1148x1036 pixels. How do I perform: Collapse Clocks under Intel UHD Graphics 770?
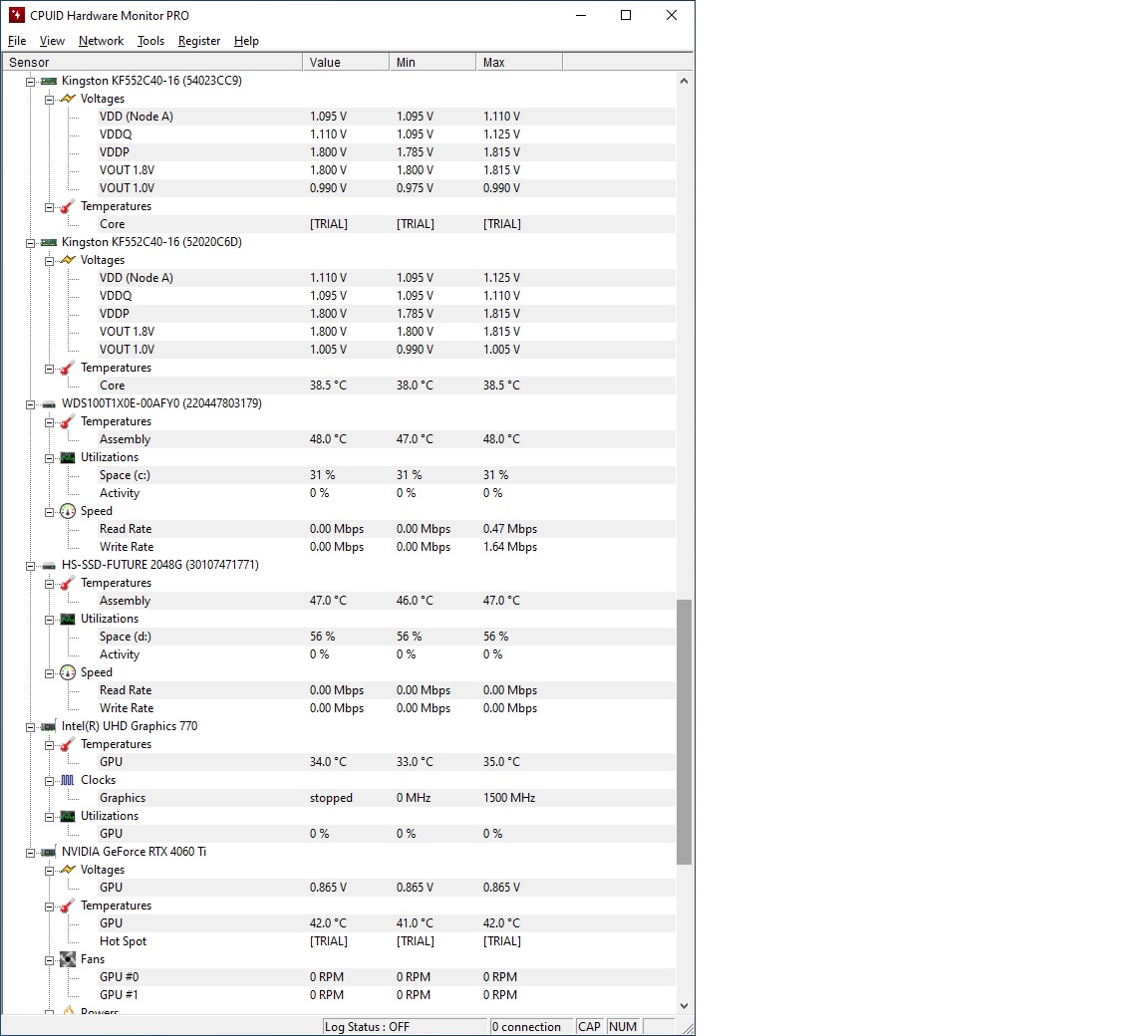click(x=49, y=781)
